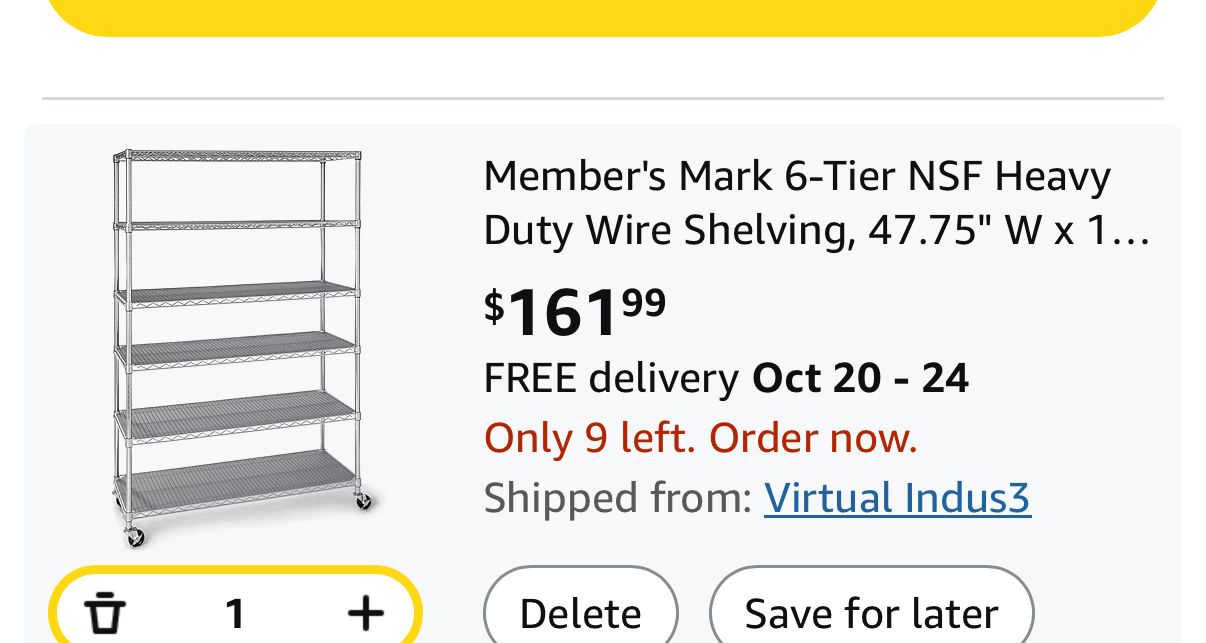Screen dimensions: 1206x643
Task: Click the Oct 20 - 24 delivery date
Action: pyautogui.click(x=860, y=379)
